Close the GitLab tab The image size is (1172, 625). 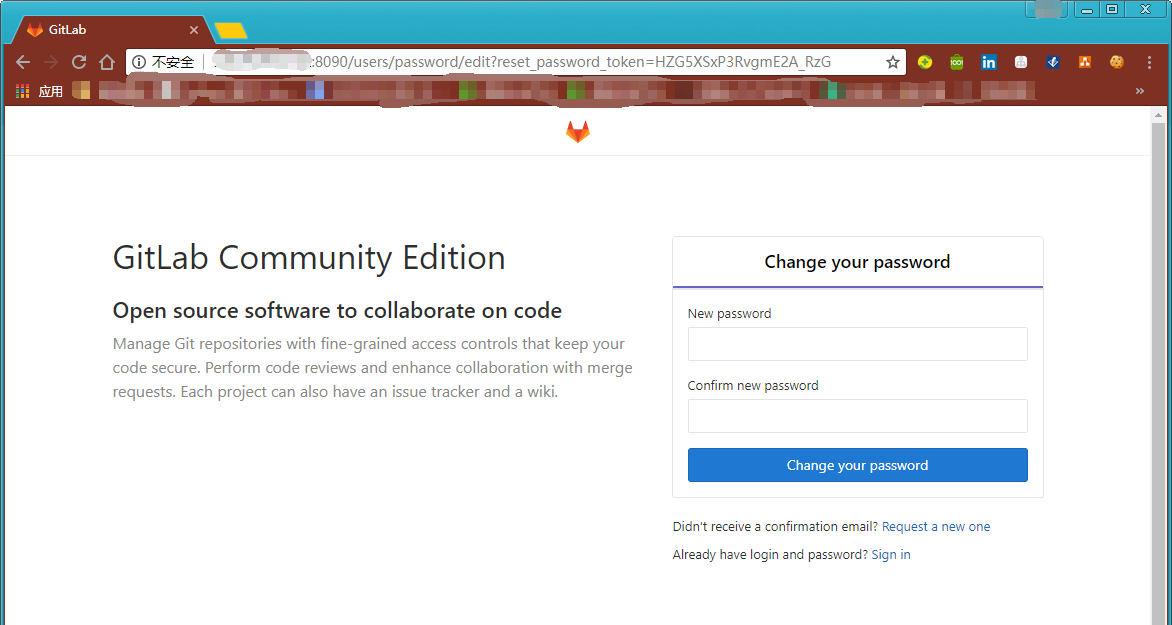(194, 30)
